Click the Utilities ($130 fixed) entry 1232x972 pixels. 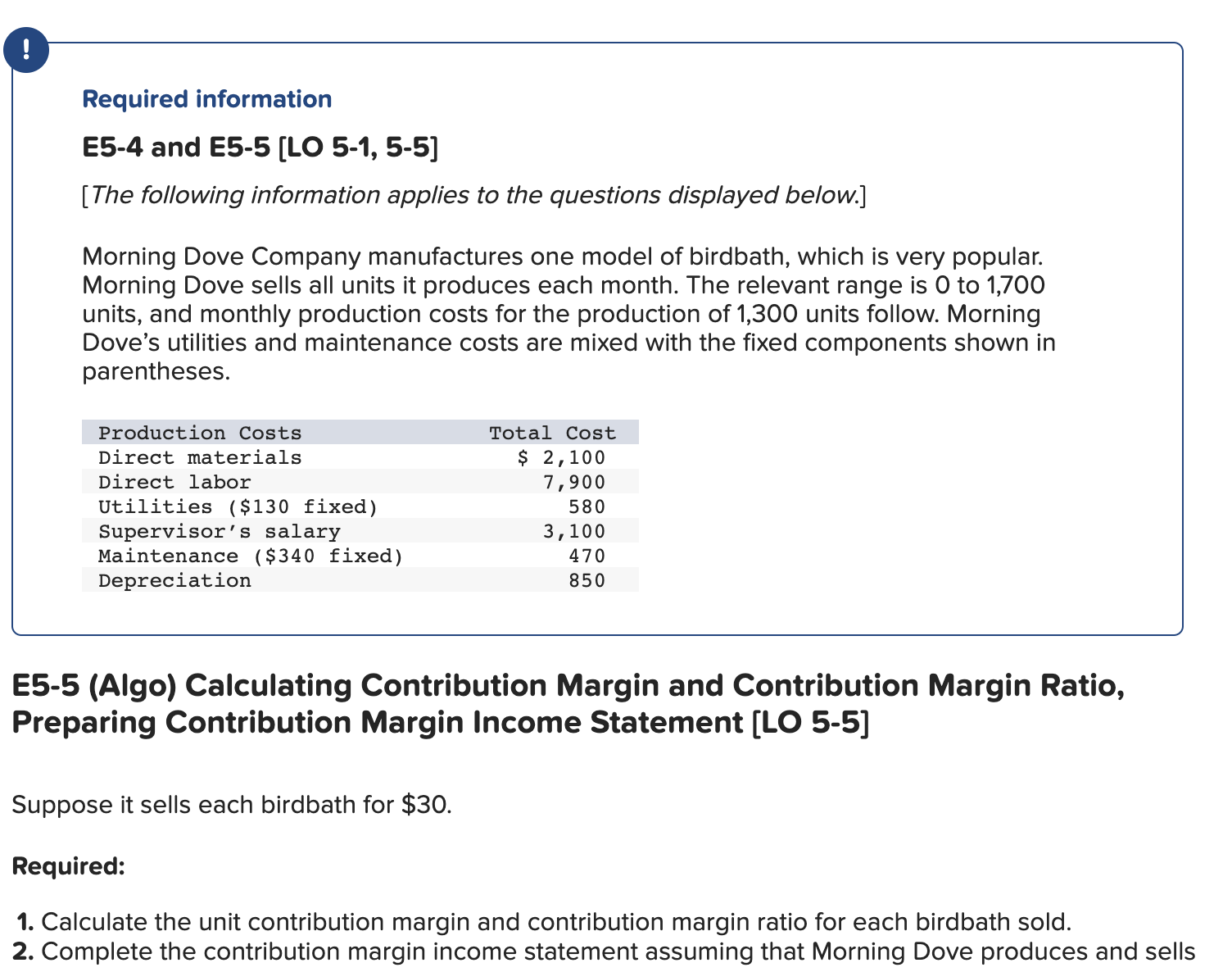(x=238, y=506)
